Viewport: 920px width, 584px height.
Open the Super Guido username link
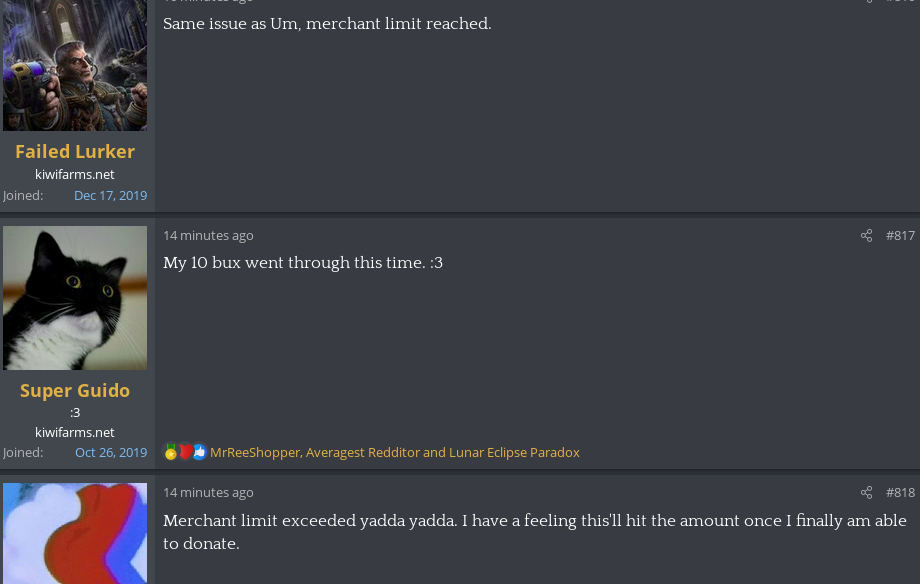75,390
